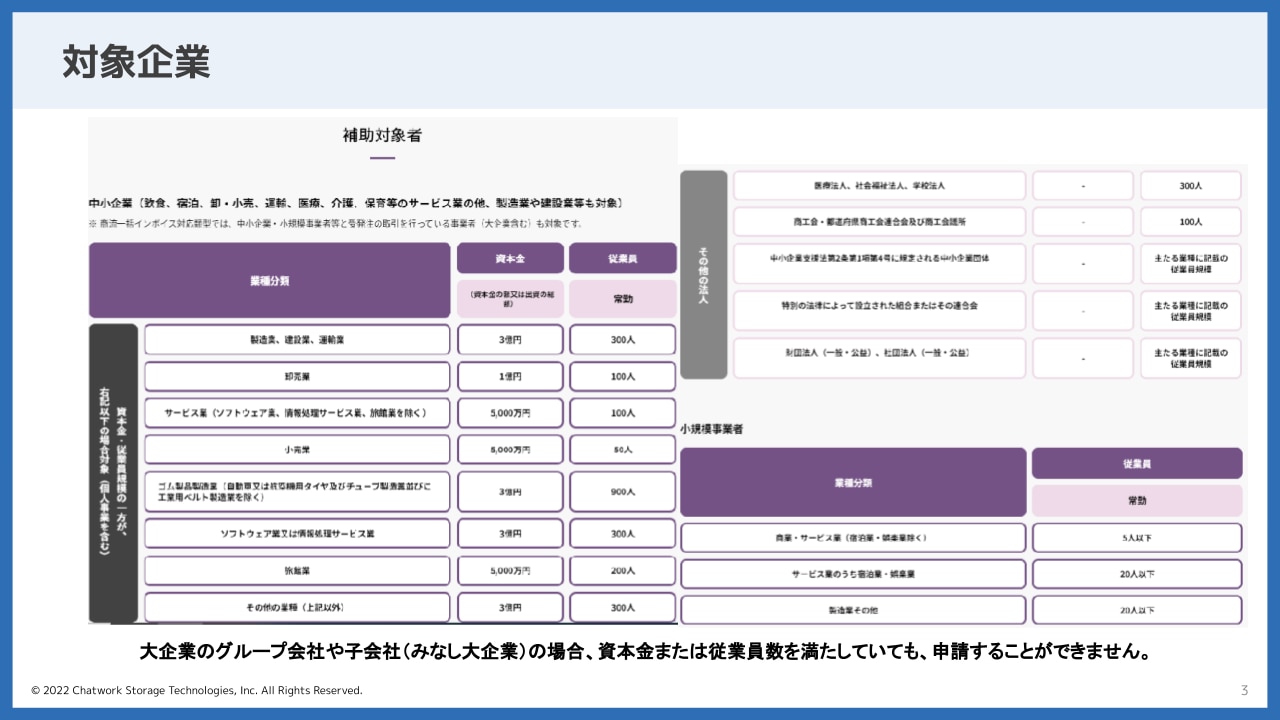Select the サービス業（ソフトウェア業…除く） row label
Viewport: 1280px width, 720px height.
pos(297,413)
